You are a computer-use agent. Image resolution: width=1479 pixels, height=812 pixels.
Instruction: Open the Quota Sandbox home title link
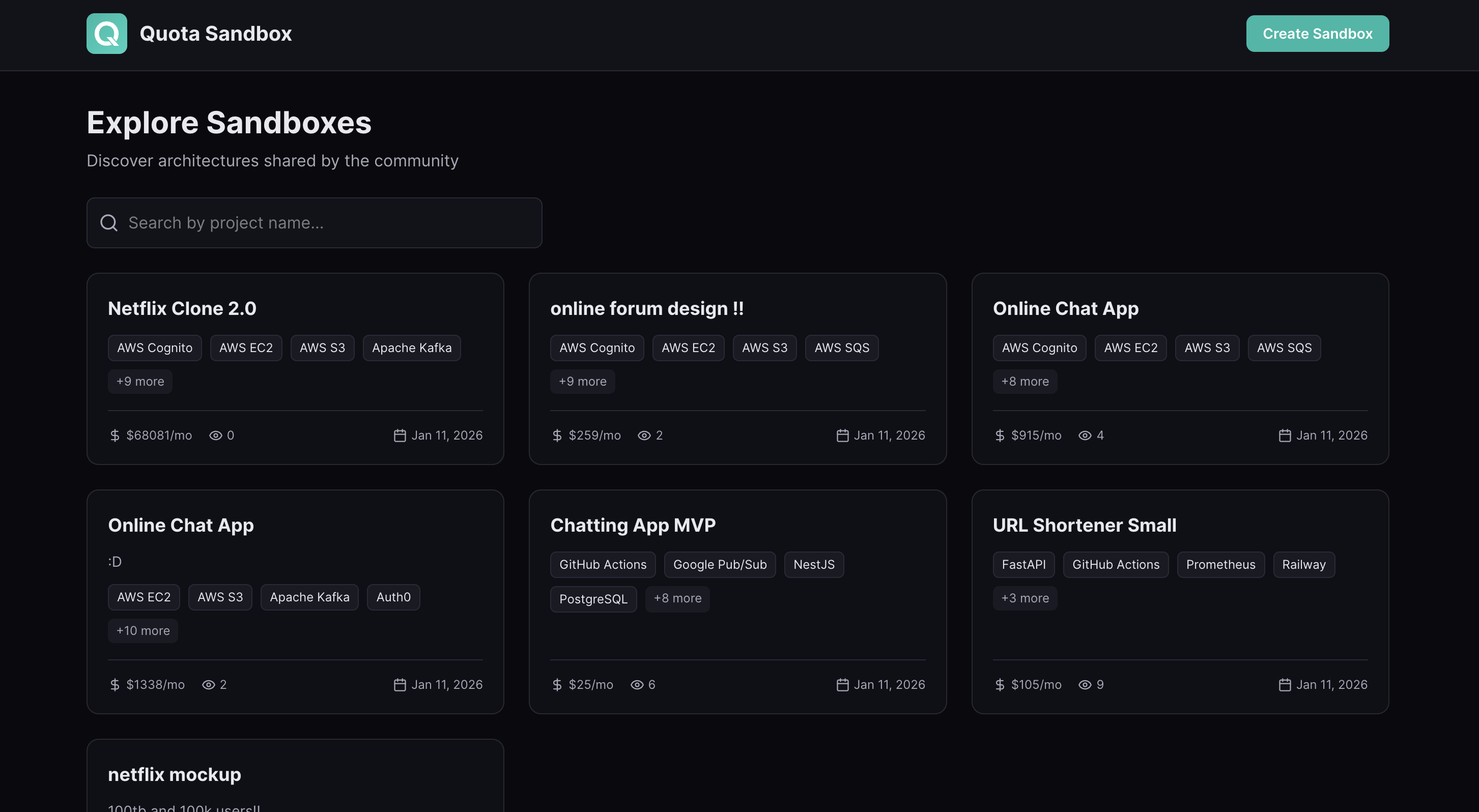(x=215, y=33)
